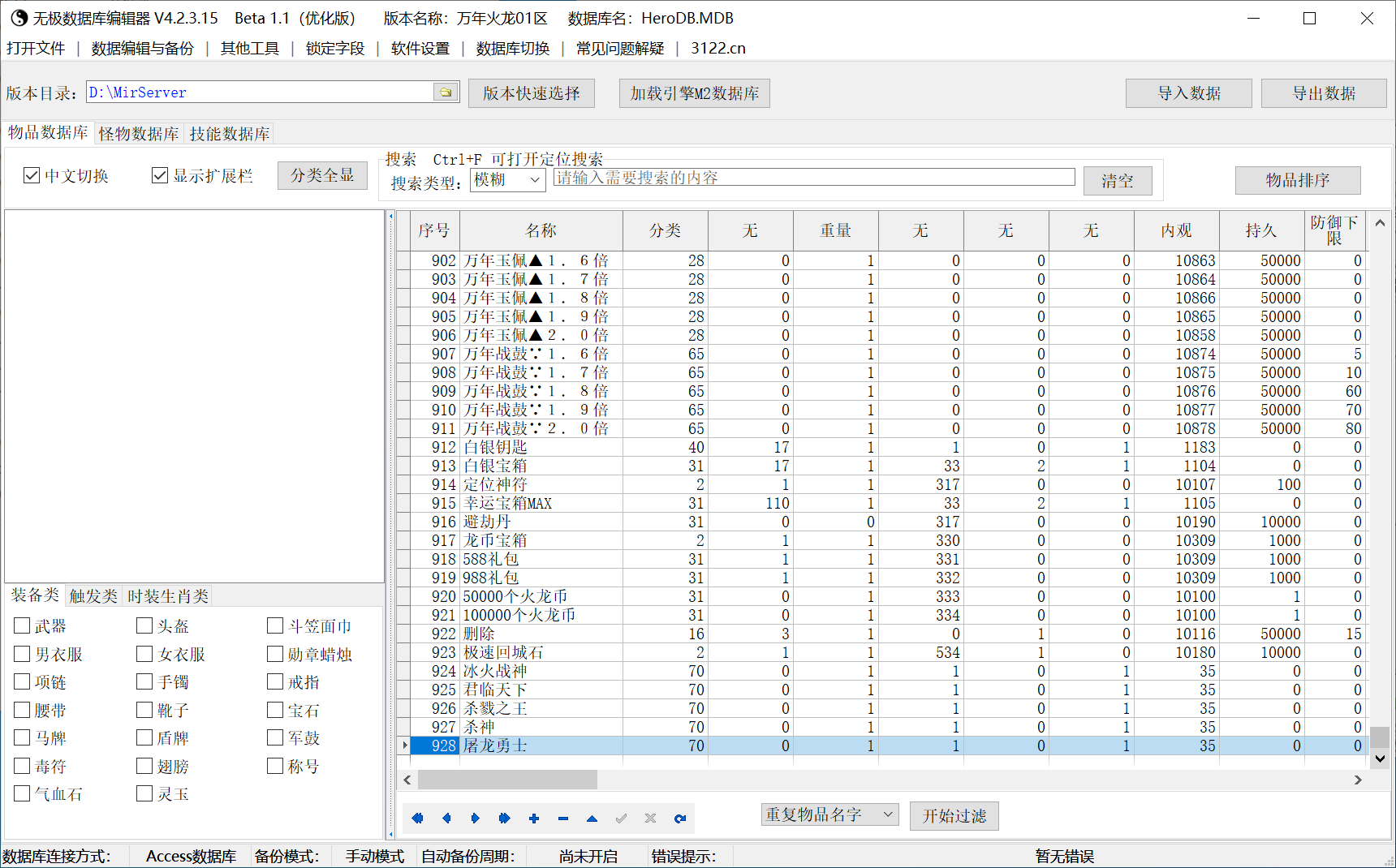Focus the search content input field

[814, 178]
